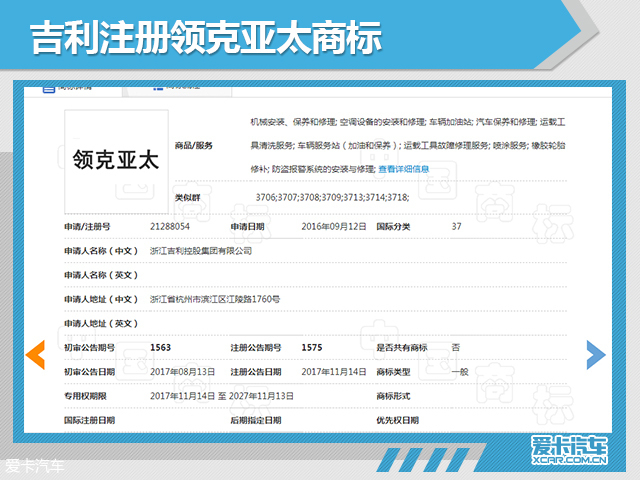This screenshot has width=640, height=480.
Task: Click registration announcement date 2017年11月14日
Action: 334,372
